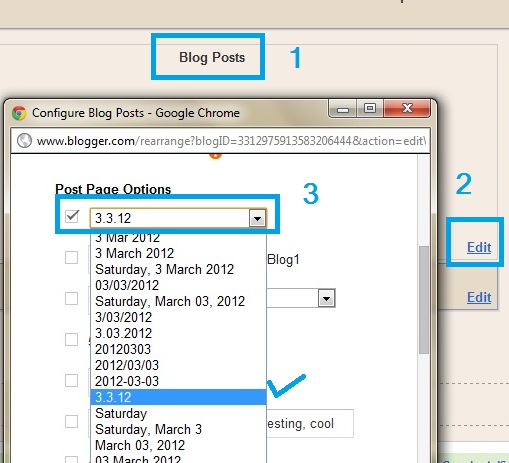This screenshot has height=463, width=509.
Task: Uncheck the date format checkbox beside 3.3.12
Action: (x=72, y=217)
